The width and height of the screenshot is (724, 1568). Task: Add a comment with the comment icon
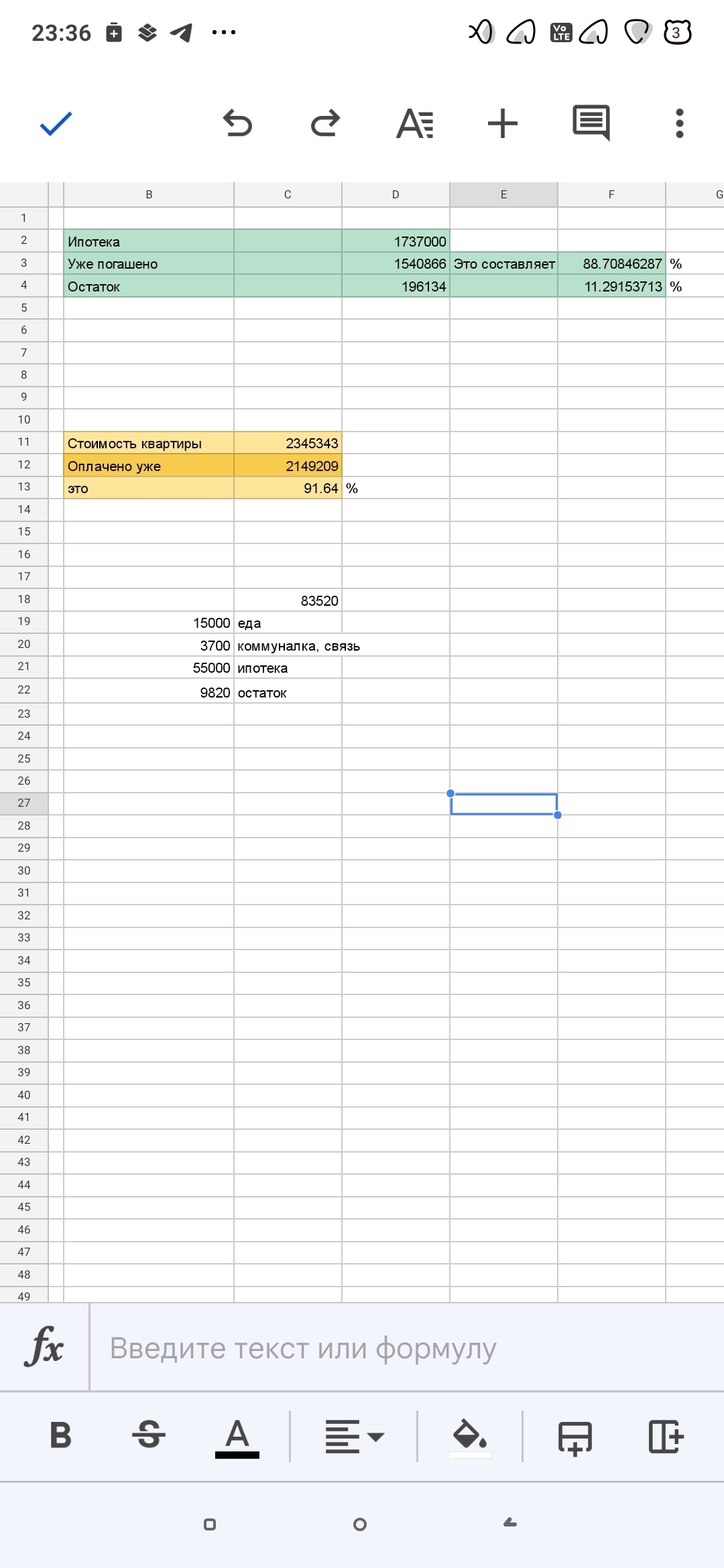point(591,123)
